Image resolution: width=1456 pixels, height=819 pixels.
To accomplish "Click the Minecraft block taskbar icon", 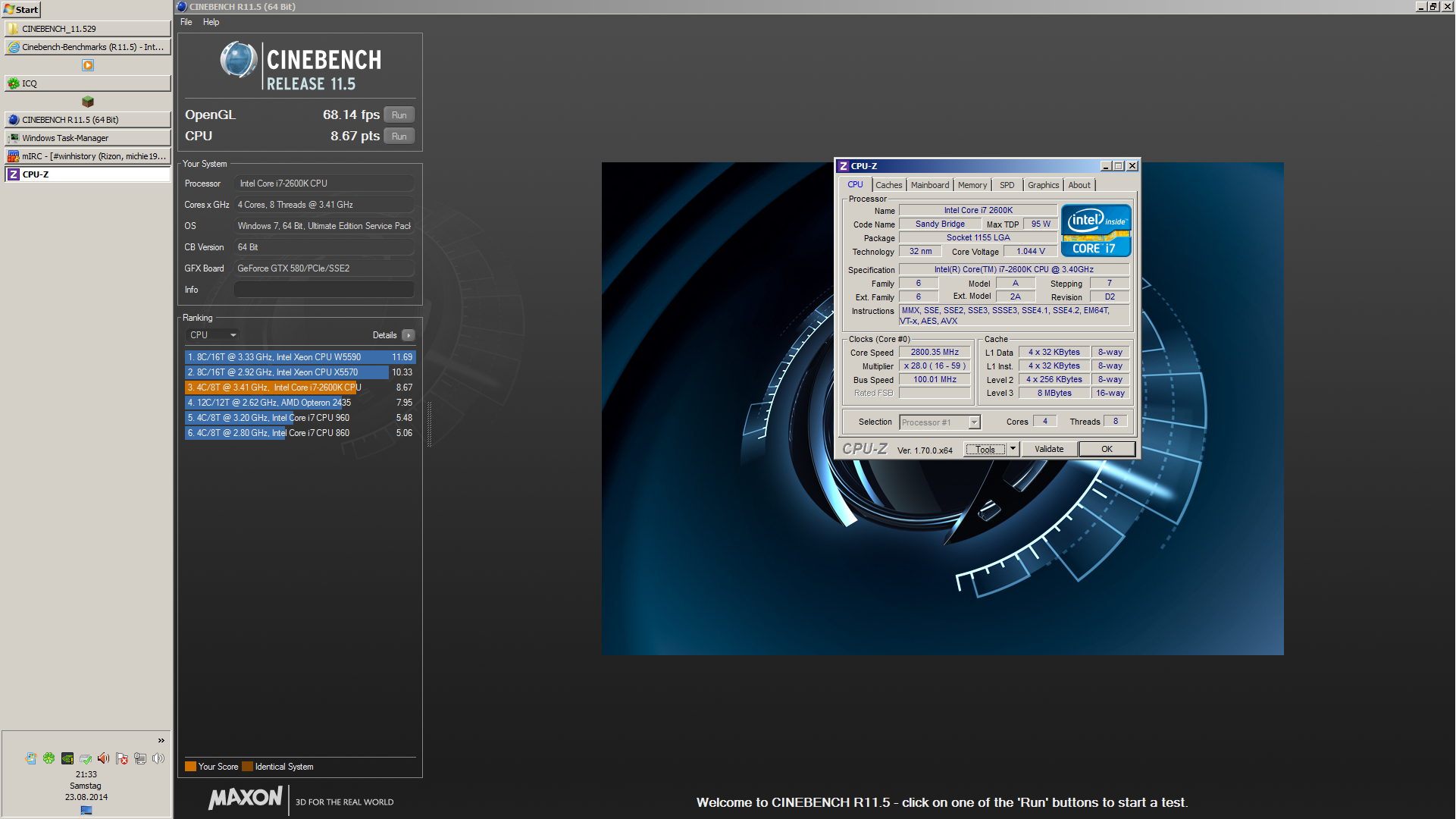I will click(x=88, y=102).
